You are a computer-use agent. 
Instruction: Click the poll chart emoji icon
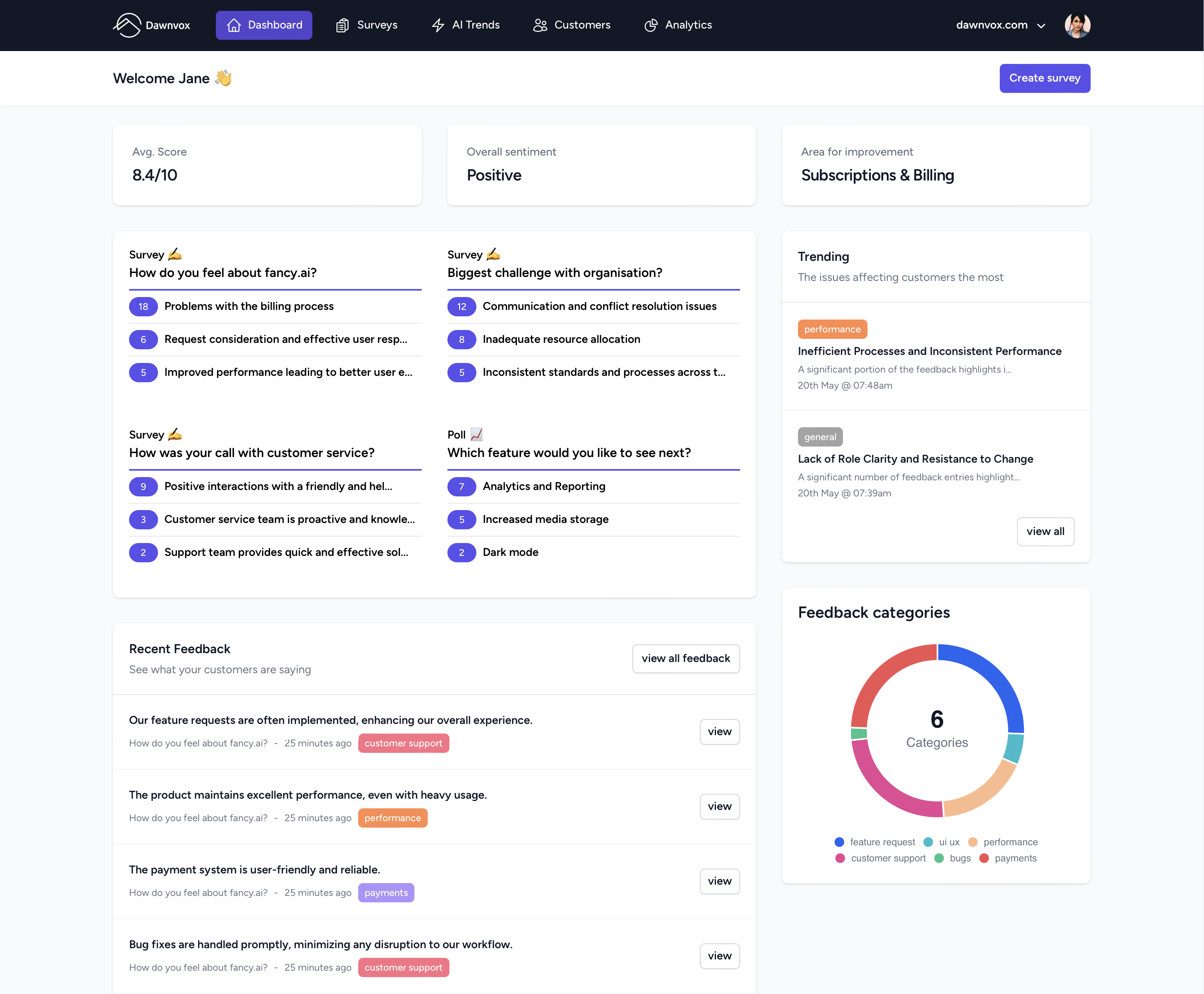tap(476, 434)
